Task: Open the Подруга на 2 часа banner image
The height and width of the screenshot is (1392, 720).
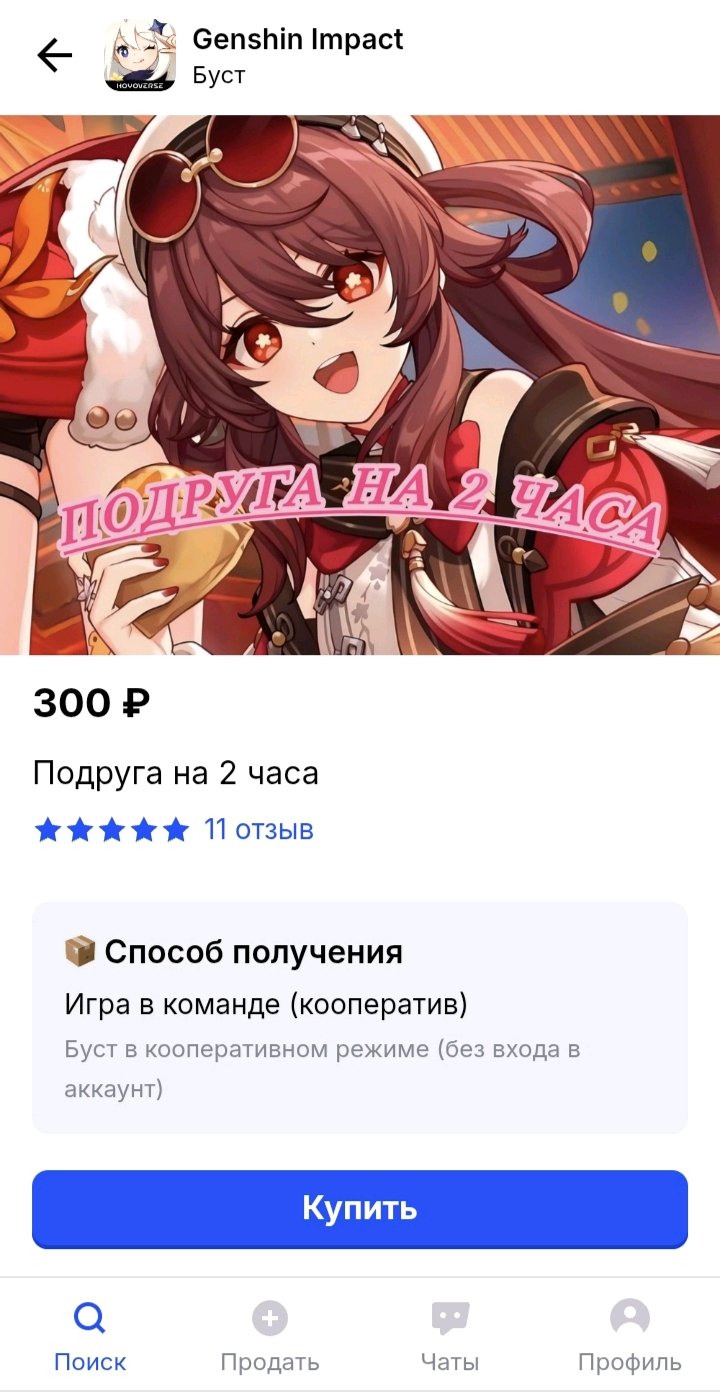Action: [x=360, y=385]
